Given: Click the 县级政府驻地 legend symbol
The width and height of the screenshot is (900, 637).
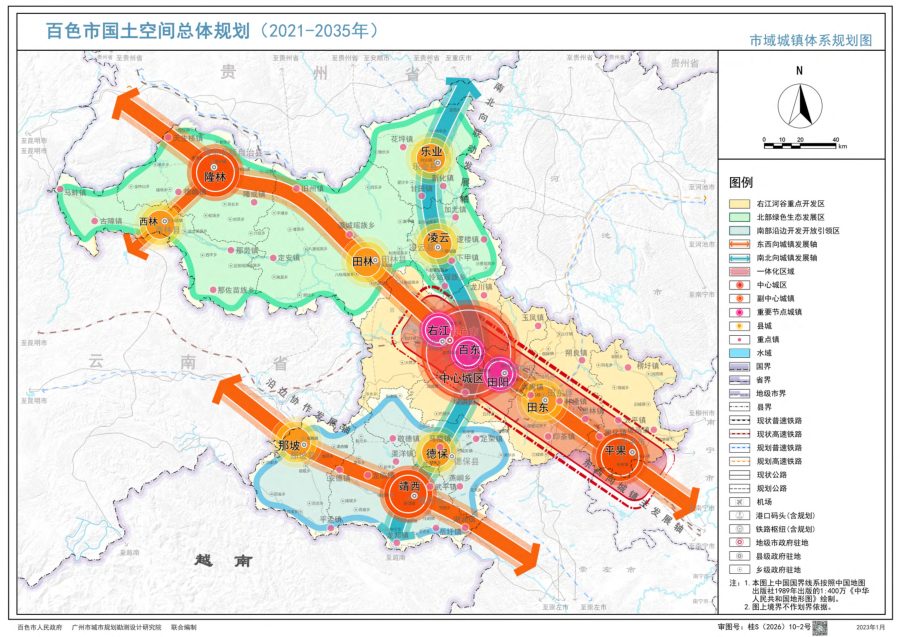Looking at the screenshot, I should click(x=739, y=556).
